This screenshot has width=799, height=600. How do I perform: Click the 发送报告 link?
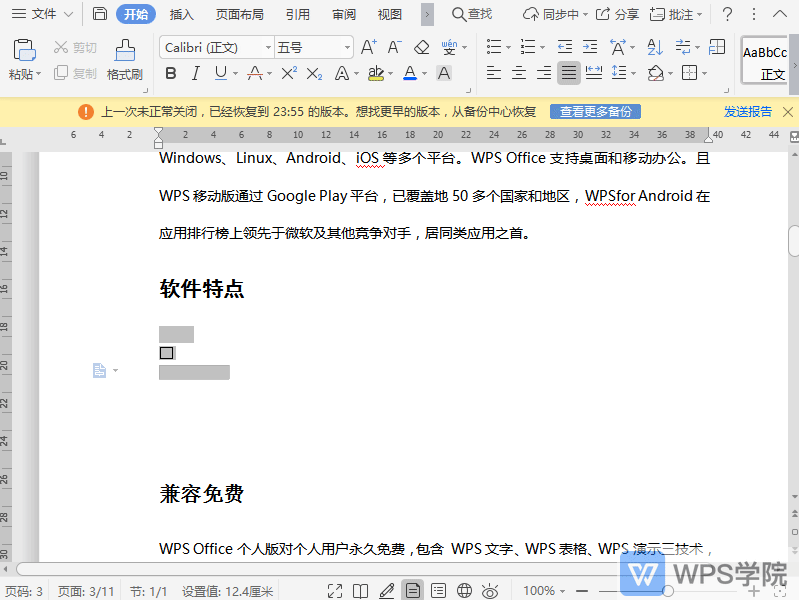click(x=748, y=112)
